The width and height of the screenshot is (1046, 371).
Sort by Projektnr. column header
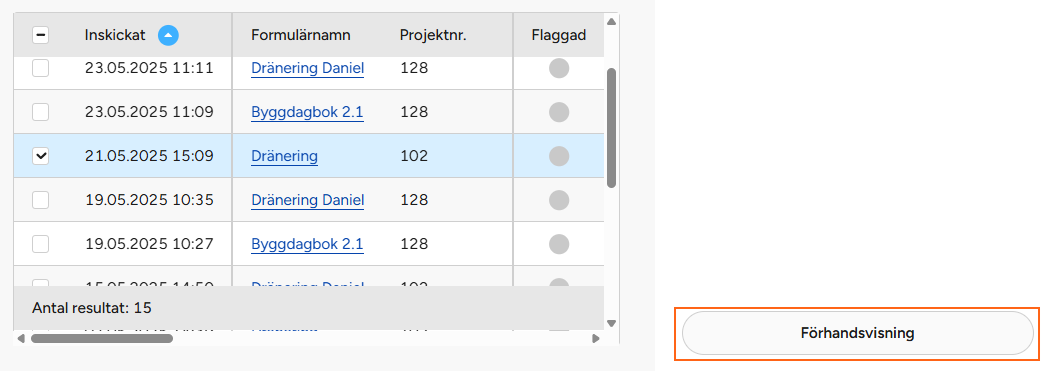point(433,35)
